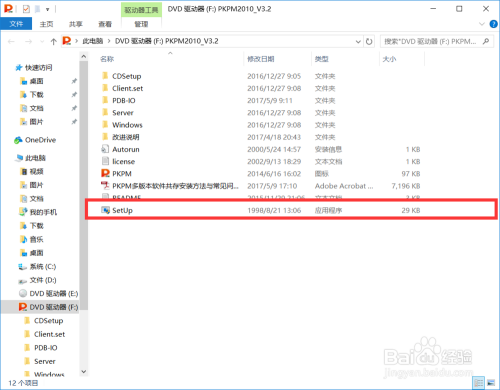Viewport: 500px width, 390px height.
Task: Click 2017/5/9 17:10 date of PDF file
Action: click(272, 186)
